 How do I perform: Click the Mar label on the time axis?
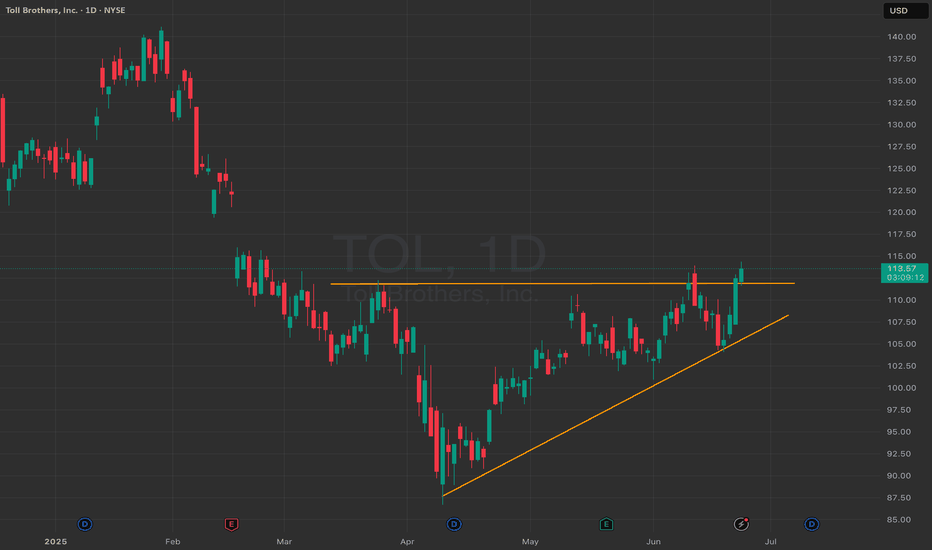click(x=284, y=542)
